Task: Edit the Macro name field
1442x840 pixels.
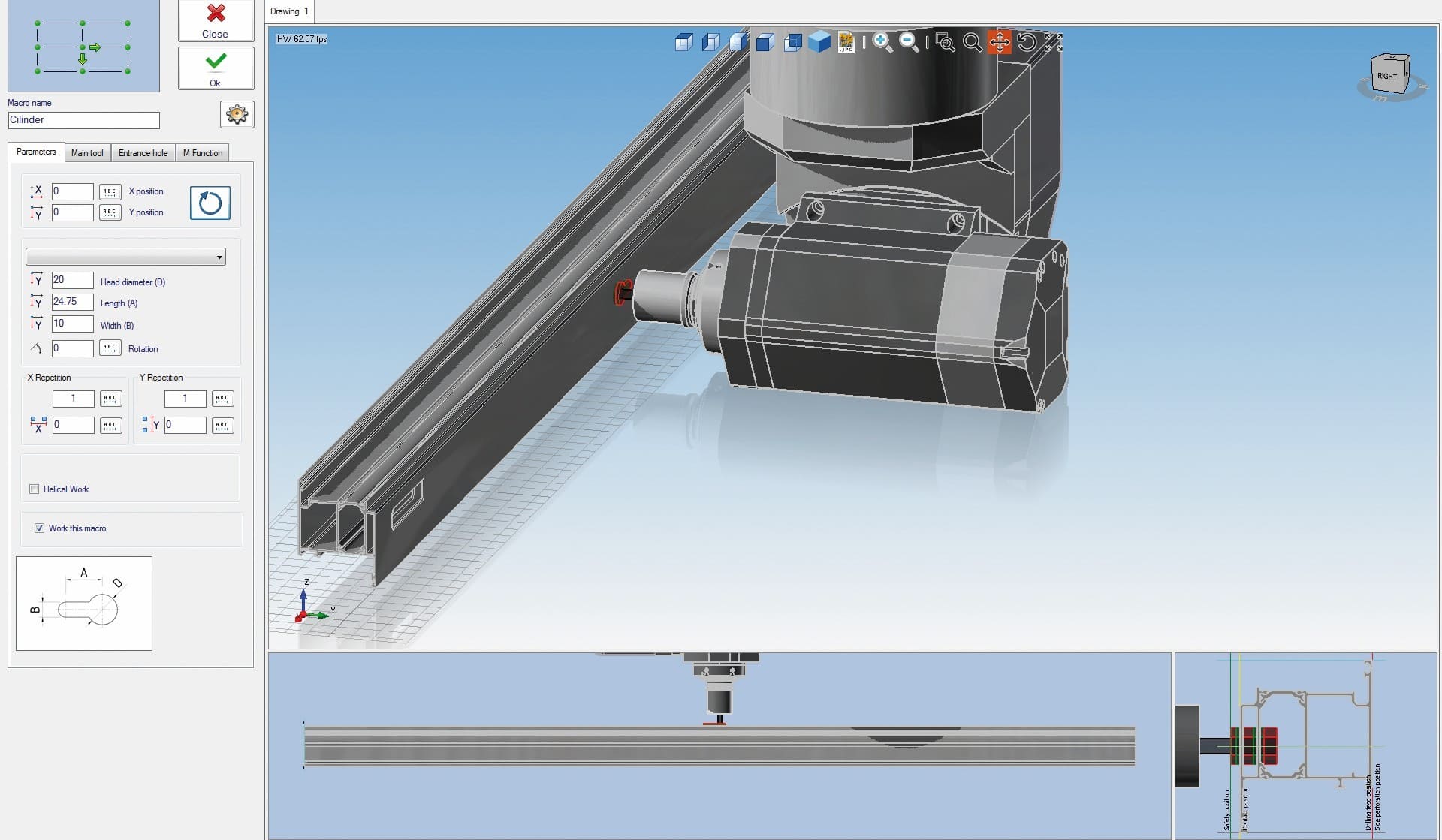Action: coord(83,120)
